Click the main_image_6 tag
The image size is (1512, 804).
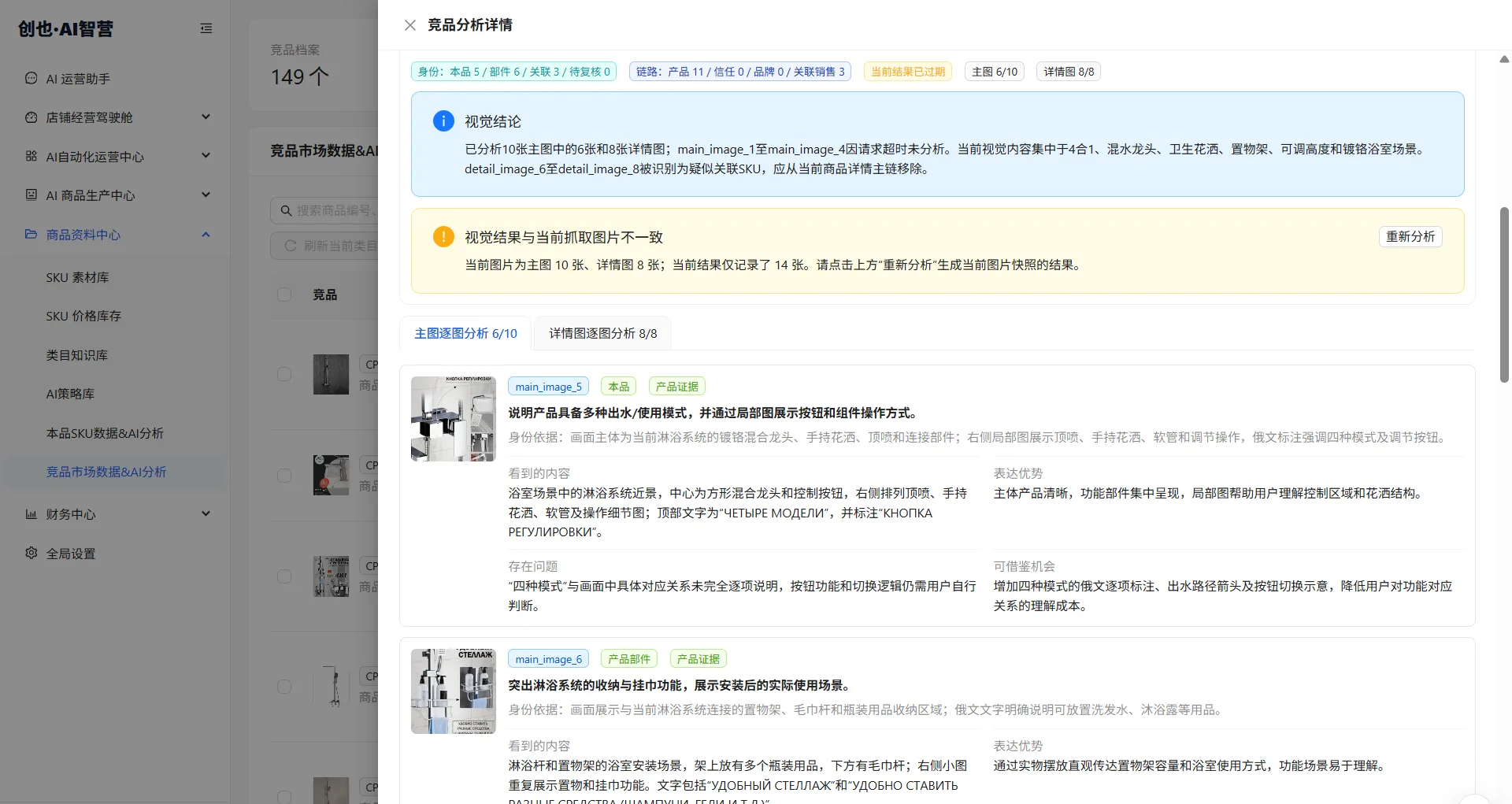(x=548, y=659)
